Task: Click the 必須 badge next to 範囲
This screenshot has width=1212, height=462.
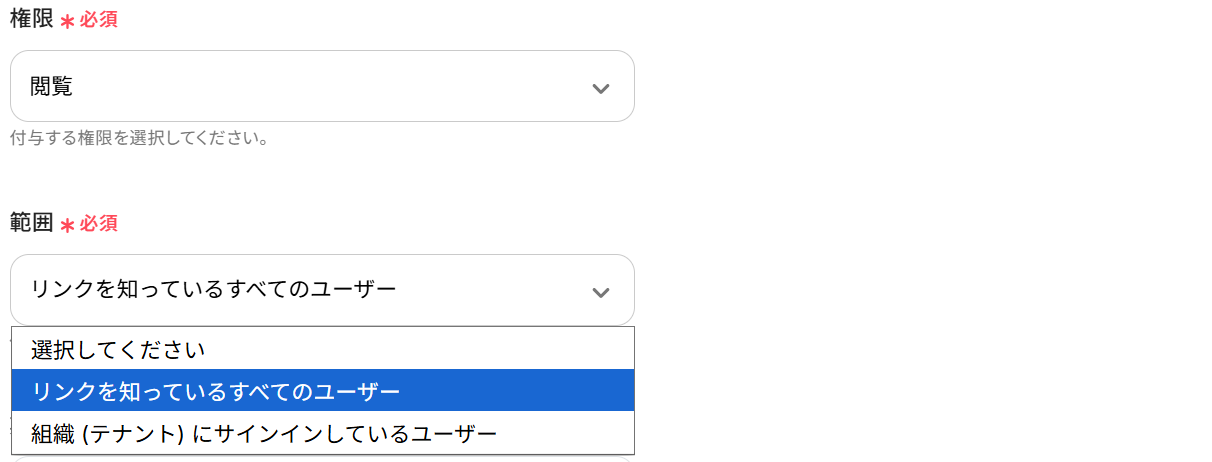Action: 99,224
